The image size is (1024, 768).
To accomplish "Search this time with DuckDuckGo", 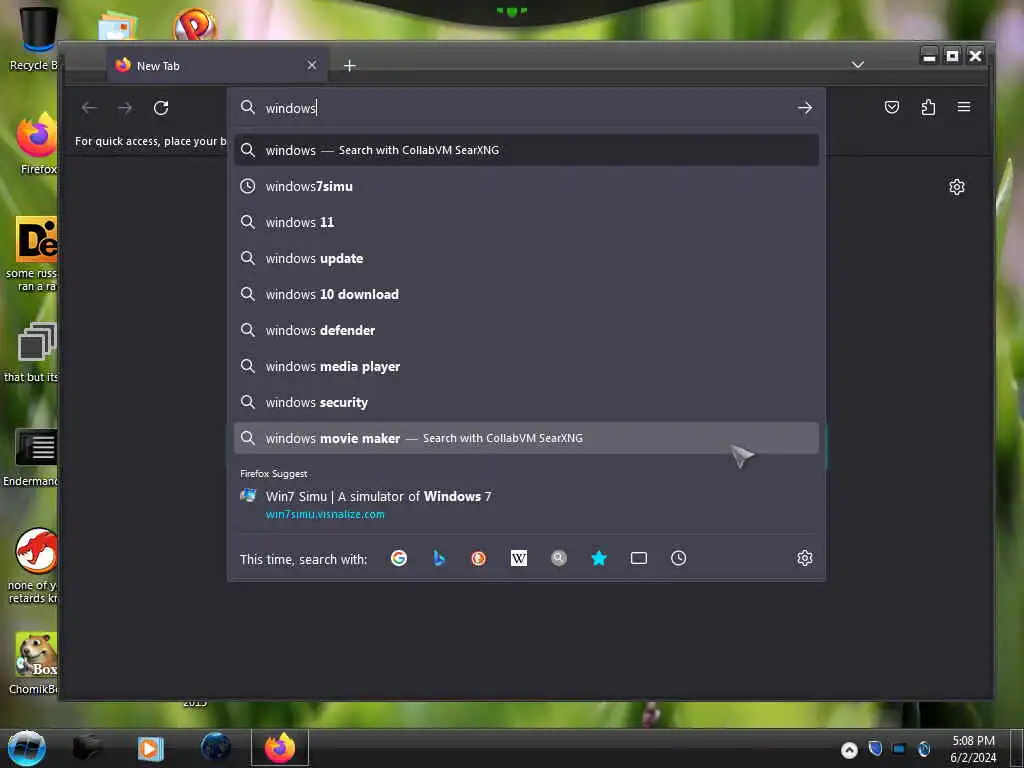I will pyautogui.click(x=479, y=558).
